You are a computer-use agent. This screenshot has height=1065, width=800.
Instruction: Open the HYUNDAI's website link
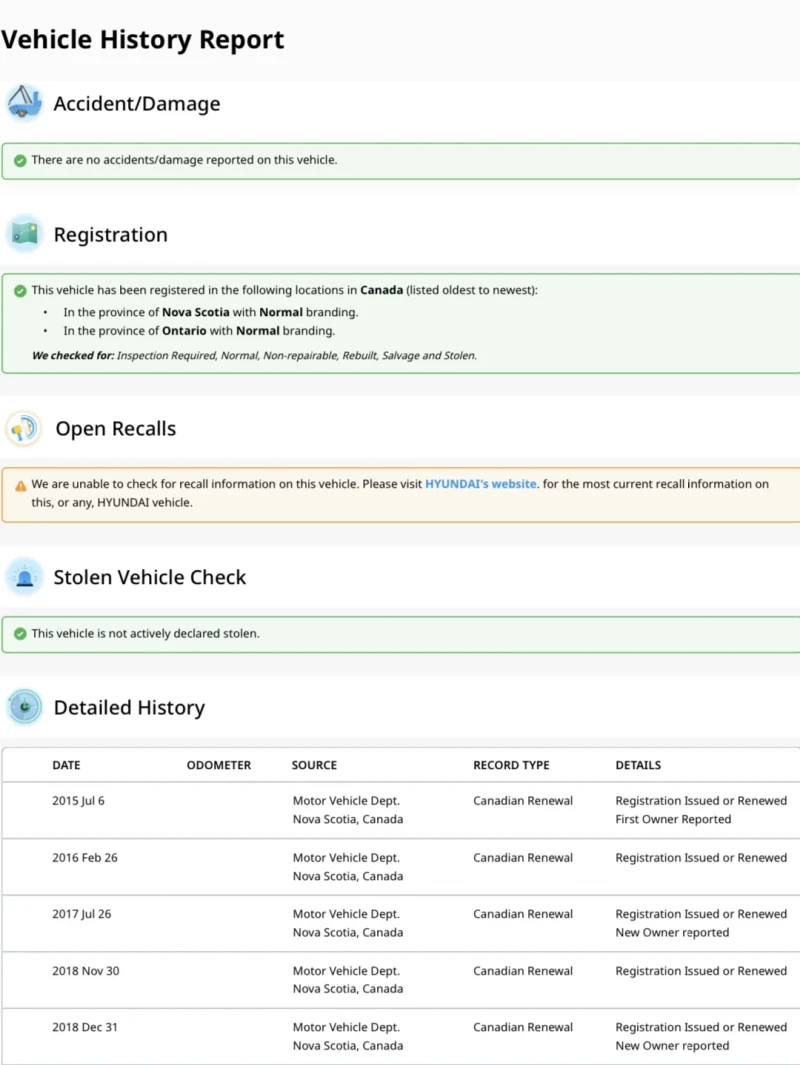coord(481,484)
